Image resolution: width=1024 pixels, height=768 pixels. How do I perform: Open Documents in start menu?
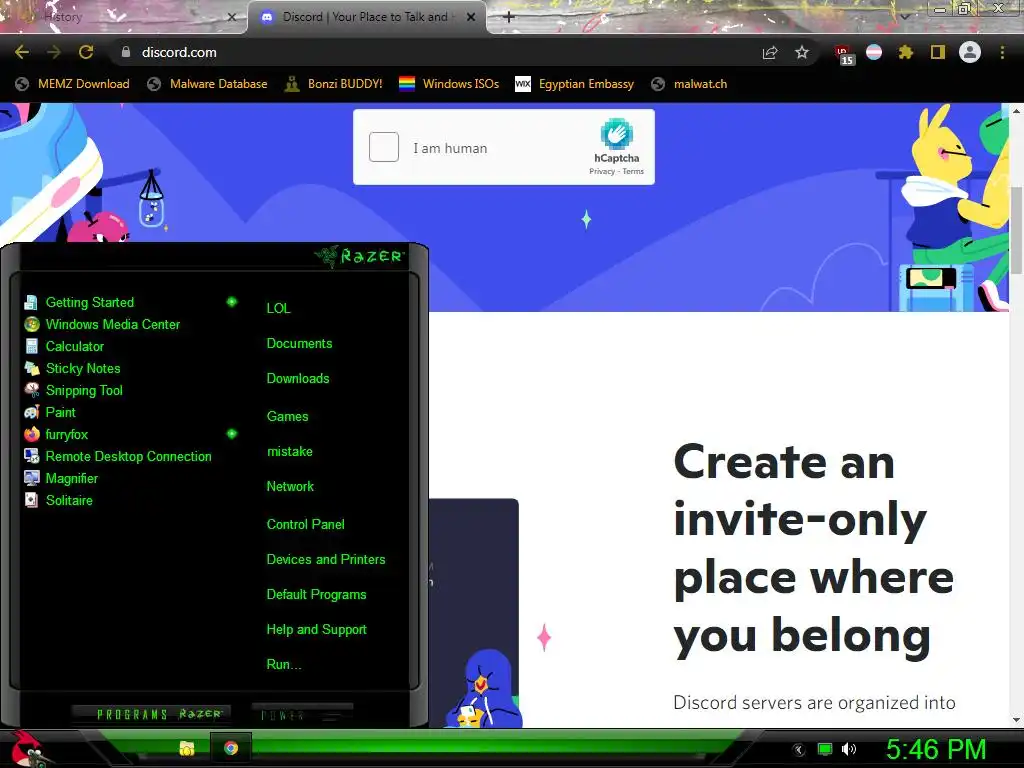pyautogui.click(x=299, y=344)
